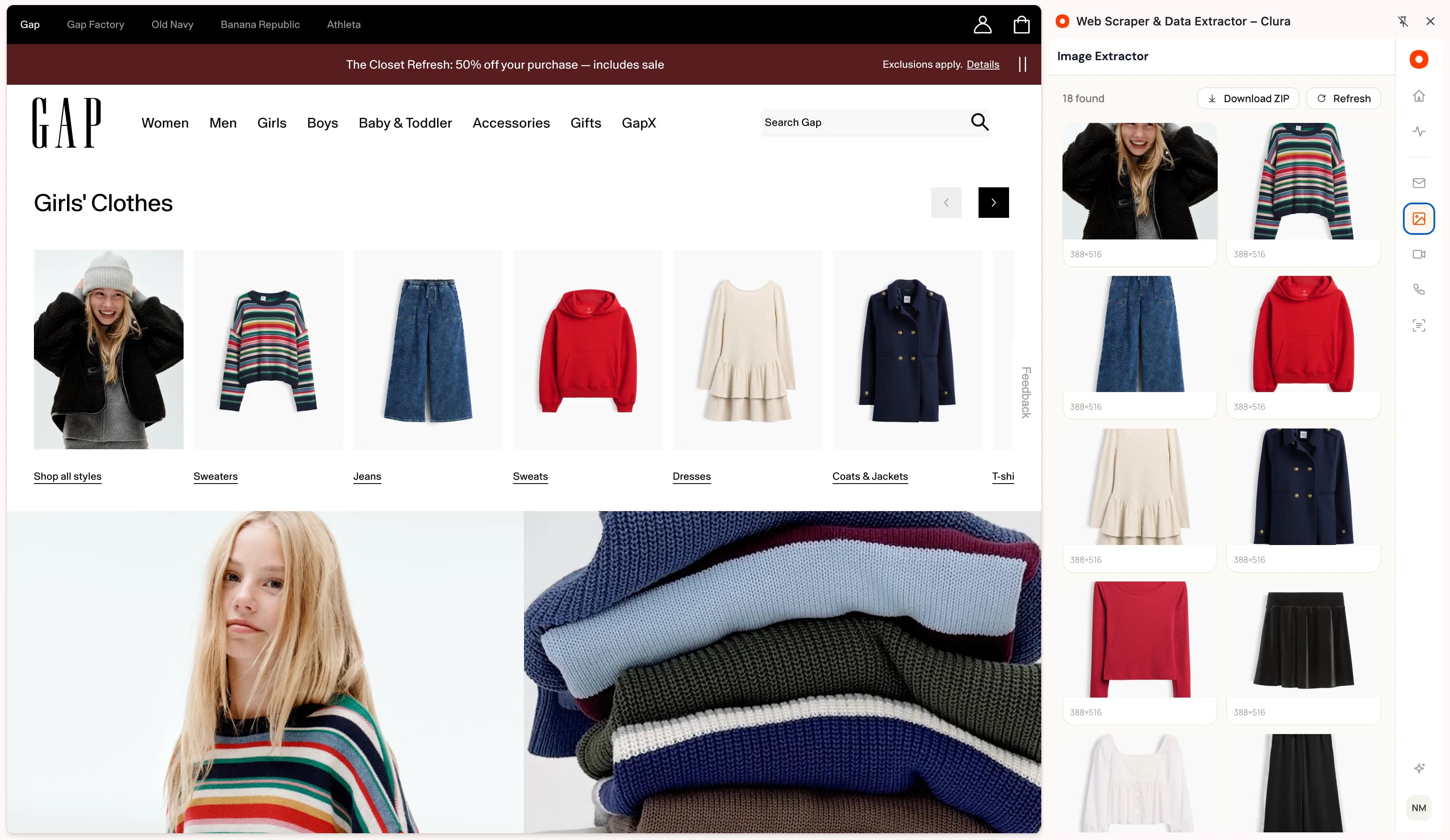Open the Clura video extractor icon
This screenshot has width=1450, height=840.
[1418, 254]
